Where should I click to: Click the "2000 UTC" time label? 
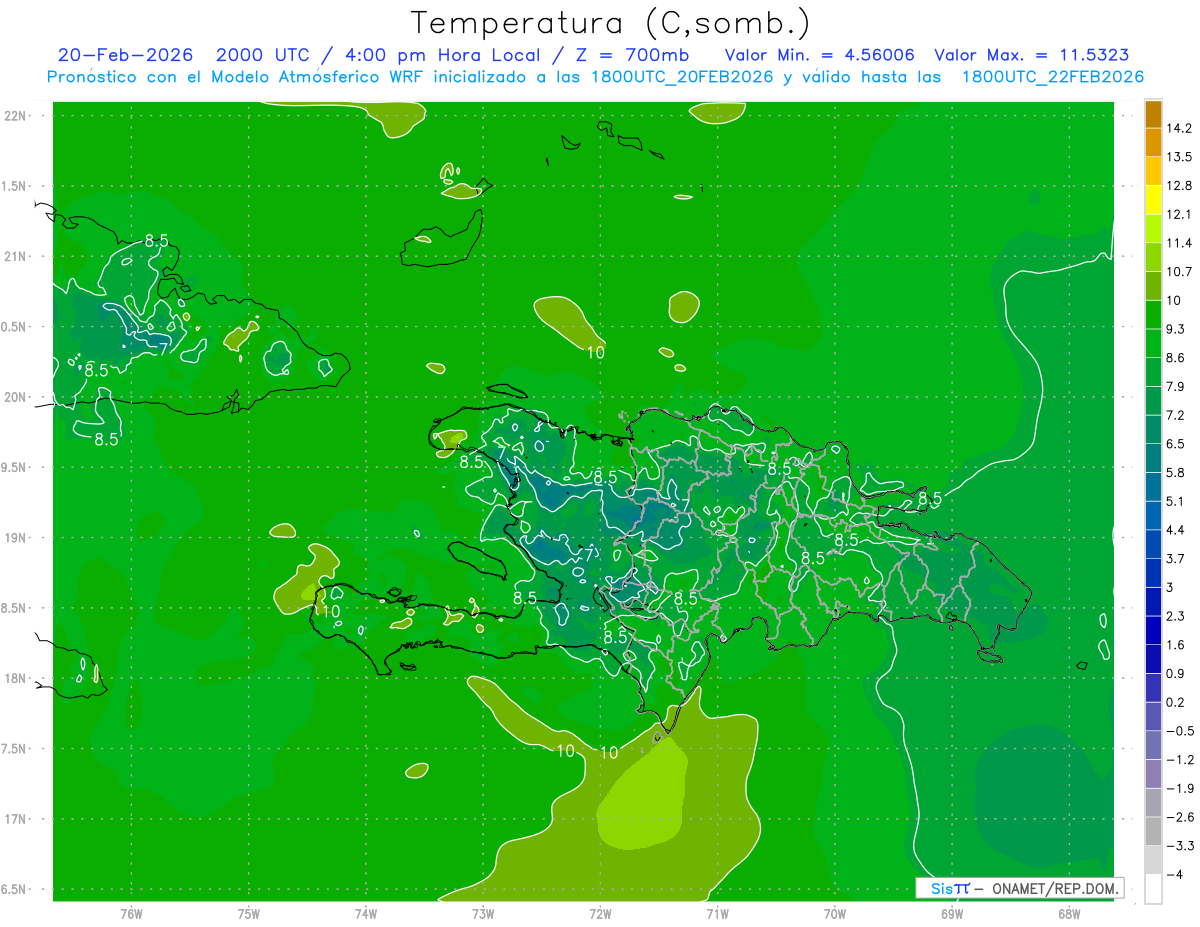(263, 55)
